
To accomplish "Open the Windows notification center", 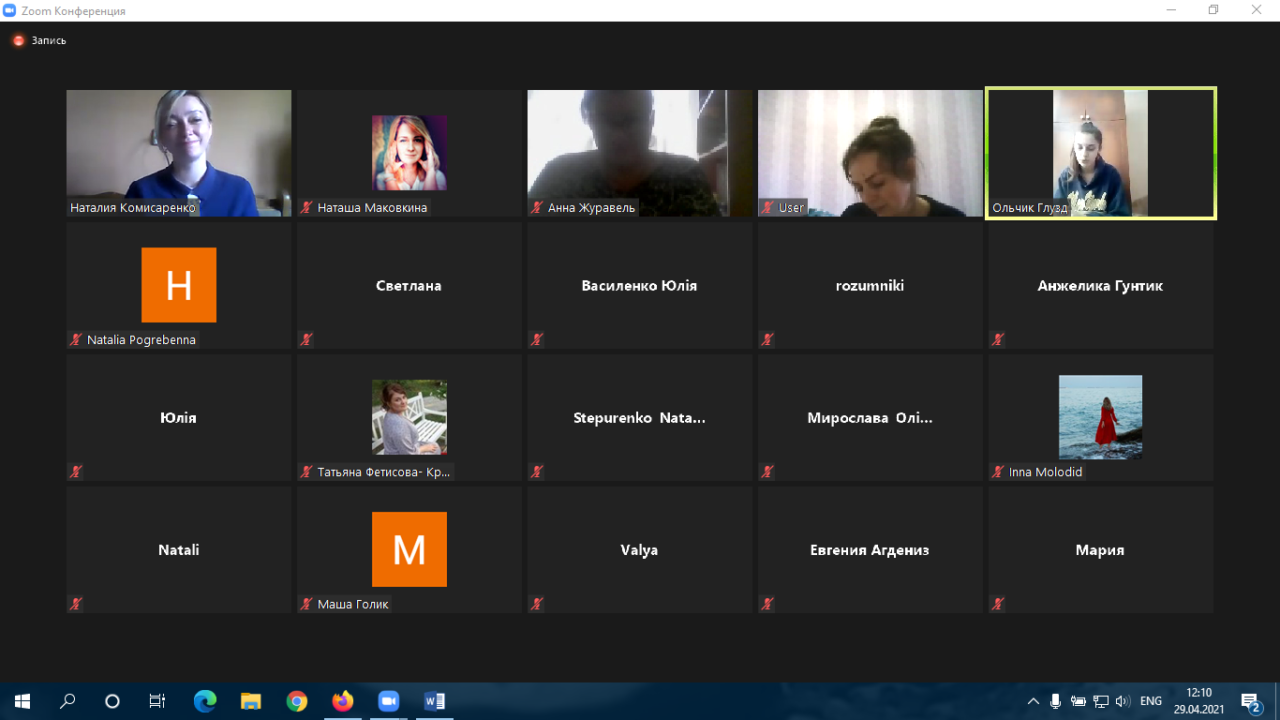I will 1250,701.
